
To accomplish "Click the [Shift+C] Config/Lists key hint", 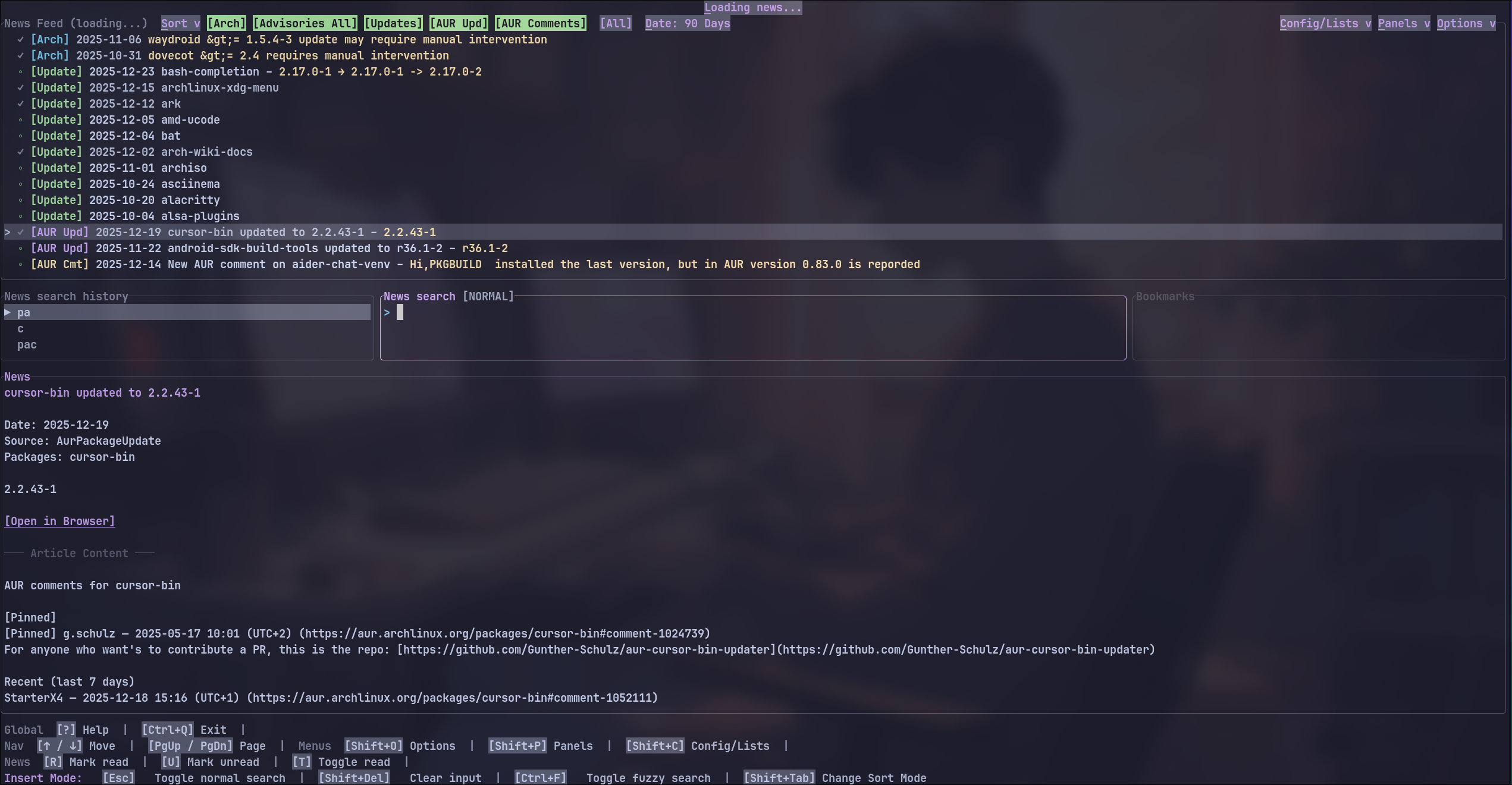I will click(x=698, y=746).
